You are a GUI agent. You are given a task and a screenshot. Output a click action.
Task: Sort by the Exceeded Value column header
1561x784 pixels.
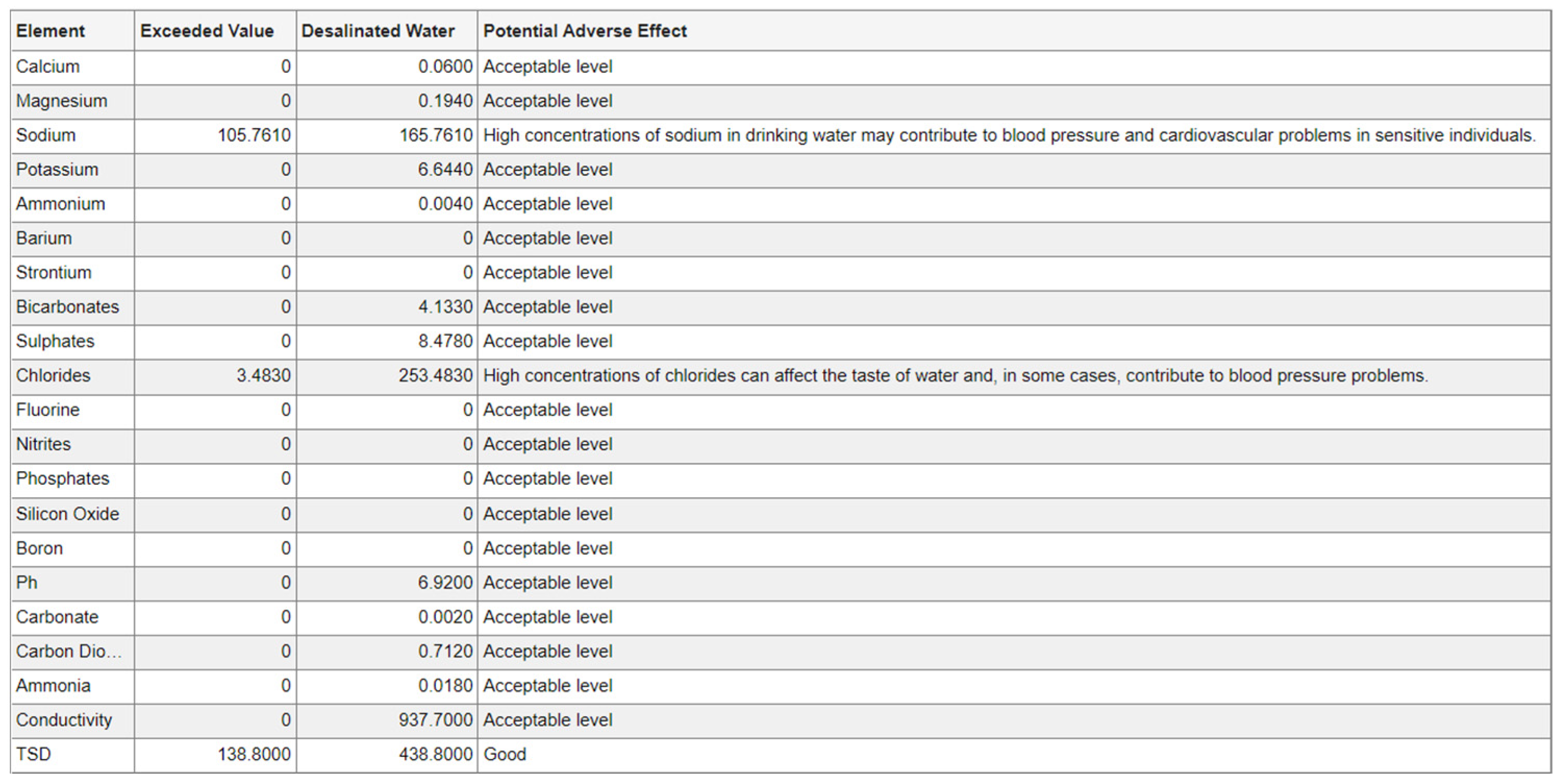pyautogui.click(x=207, y=31)
